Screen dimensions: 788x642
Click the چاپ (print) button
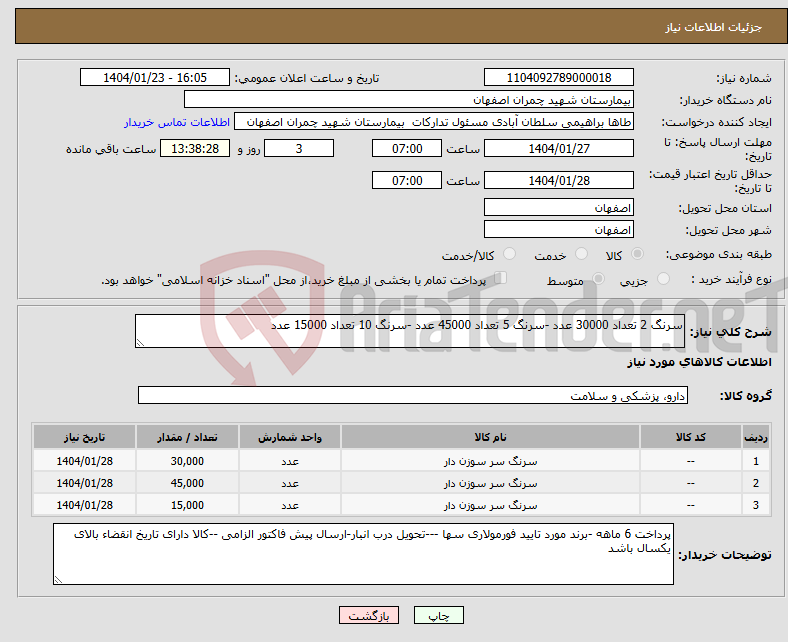438,615
